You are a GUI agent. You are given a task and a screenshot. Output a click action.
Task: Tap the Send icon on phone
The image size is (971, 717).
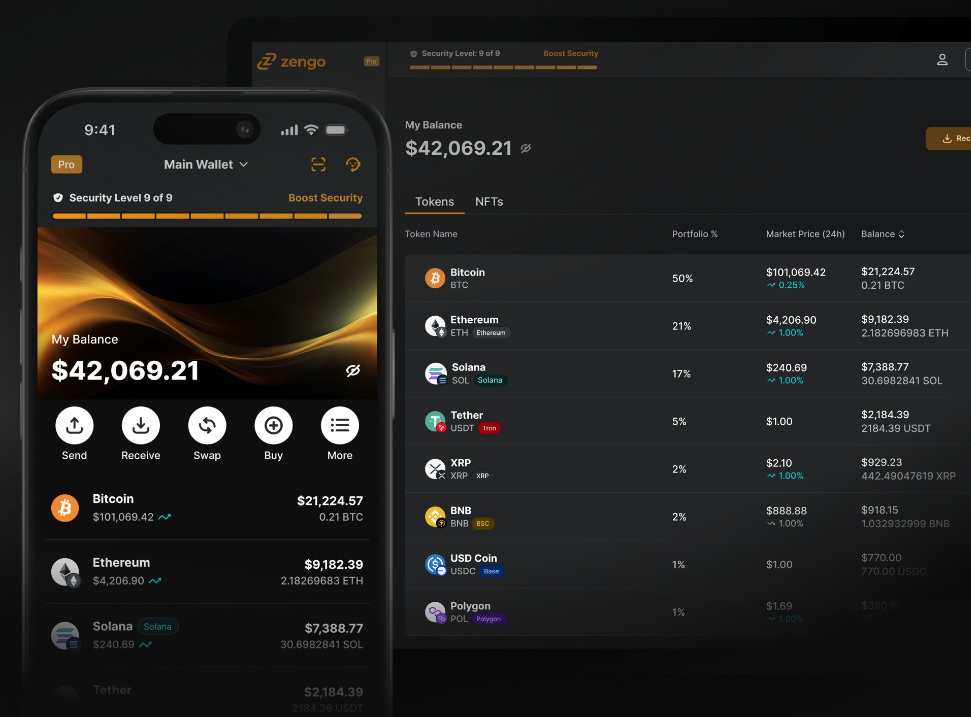pos(74,425)
